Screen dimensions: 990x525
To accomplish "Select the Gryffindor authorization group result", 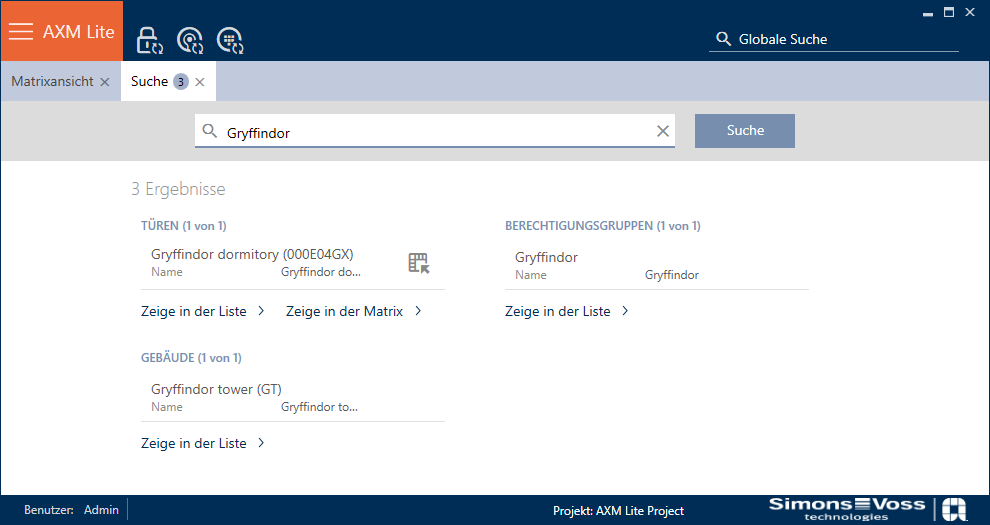I will point(546,257).
